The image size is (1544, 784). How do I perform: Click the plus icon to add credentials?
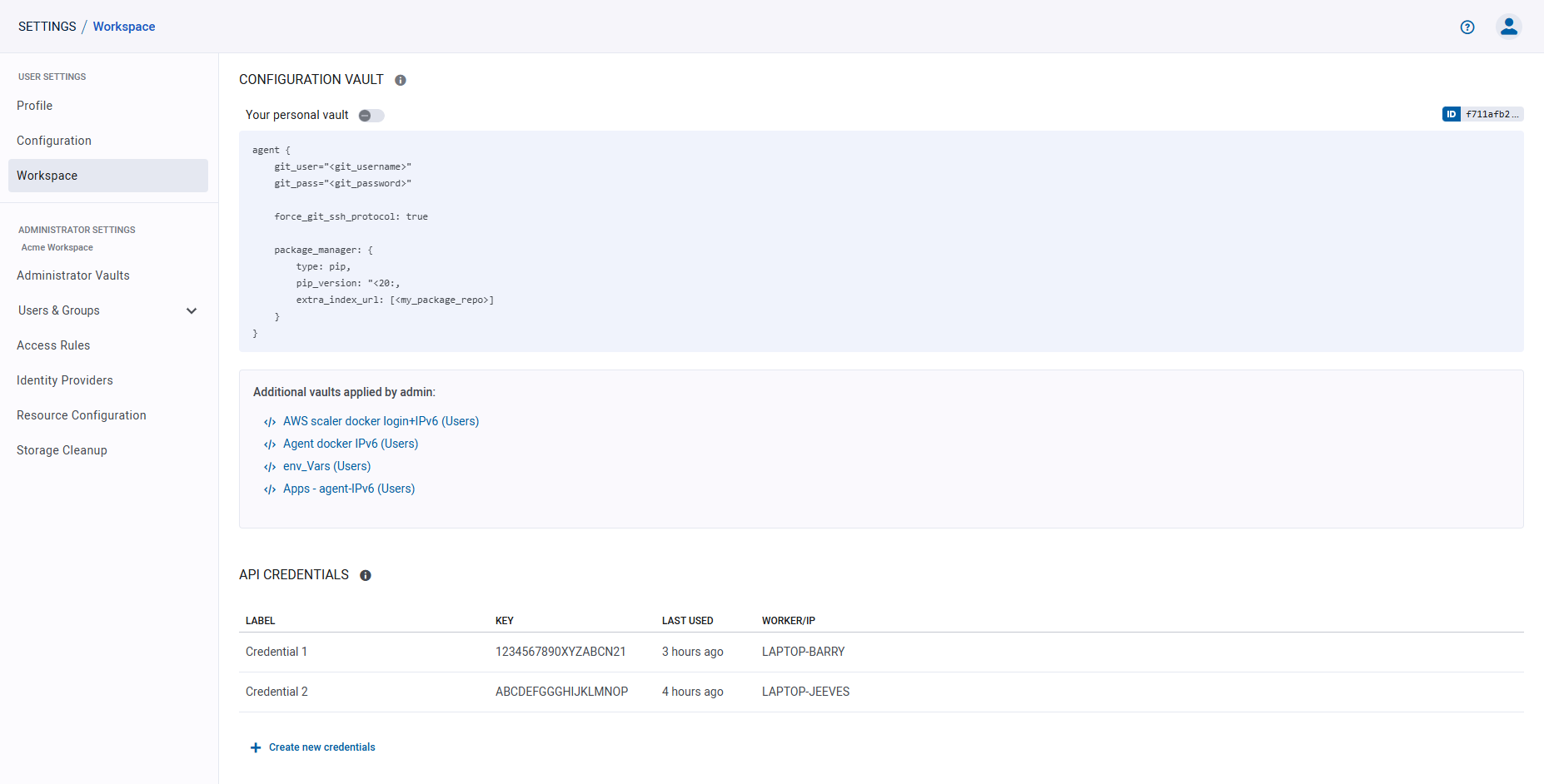coord(255,747)
